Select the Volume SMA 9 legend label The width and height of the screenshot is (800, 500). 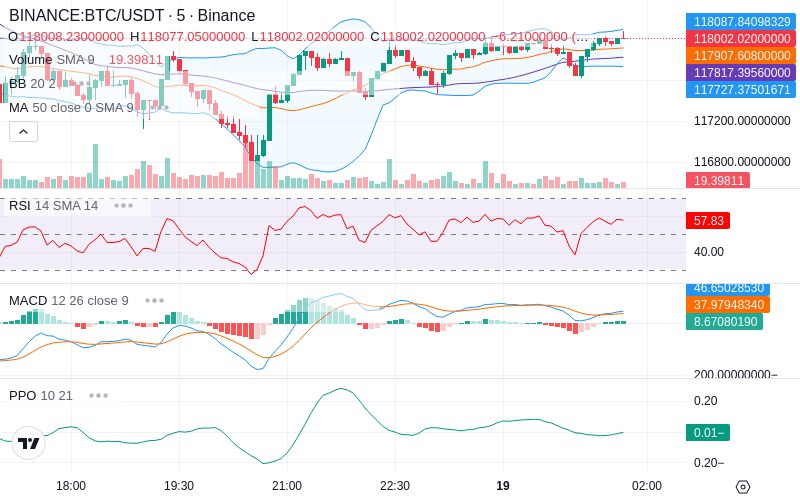pyautogui.click(x=52, y=60)
